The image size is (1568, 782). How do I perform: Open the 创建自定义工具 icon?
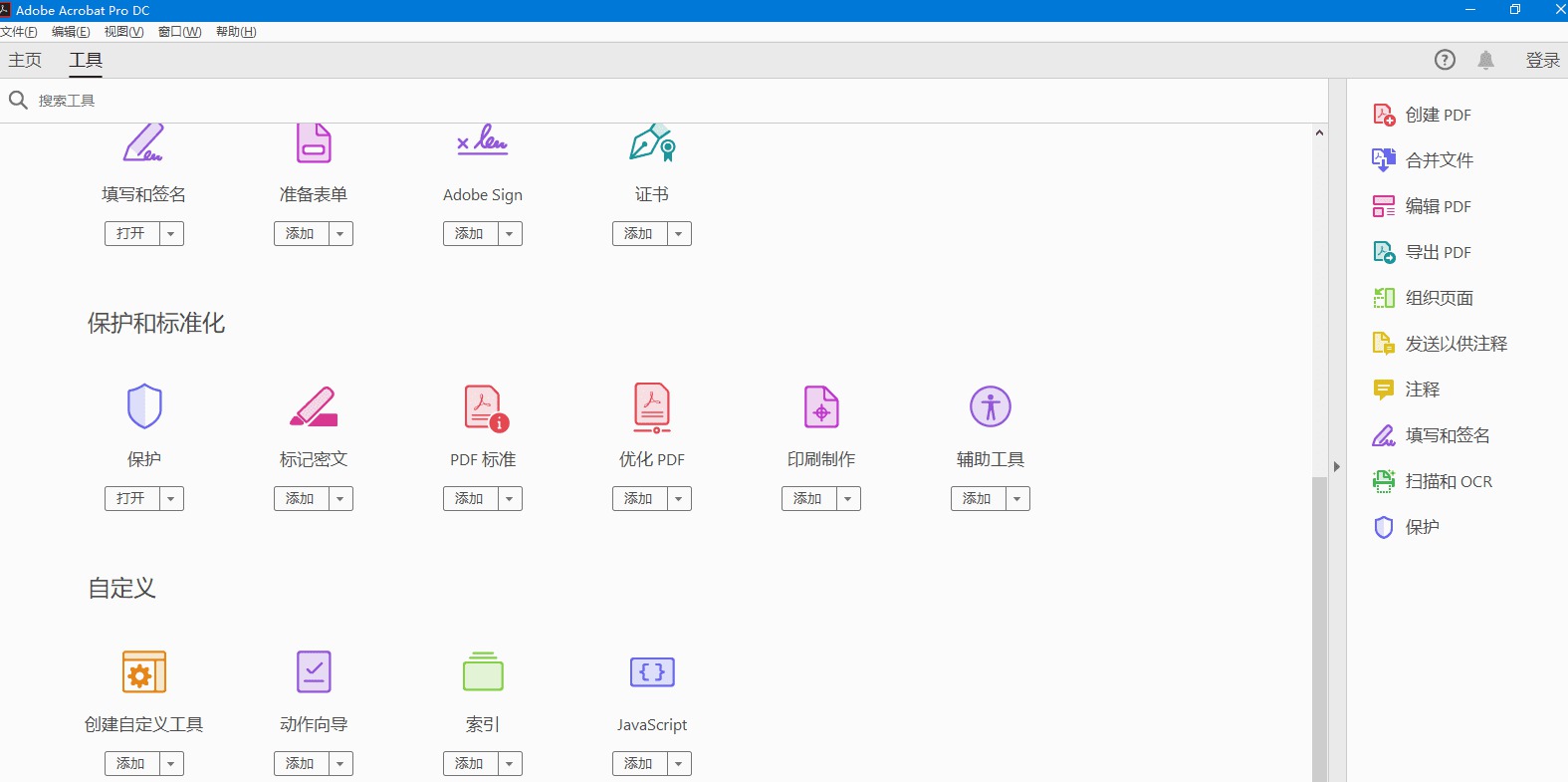pos(144,671)
